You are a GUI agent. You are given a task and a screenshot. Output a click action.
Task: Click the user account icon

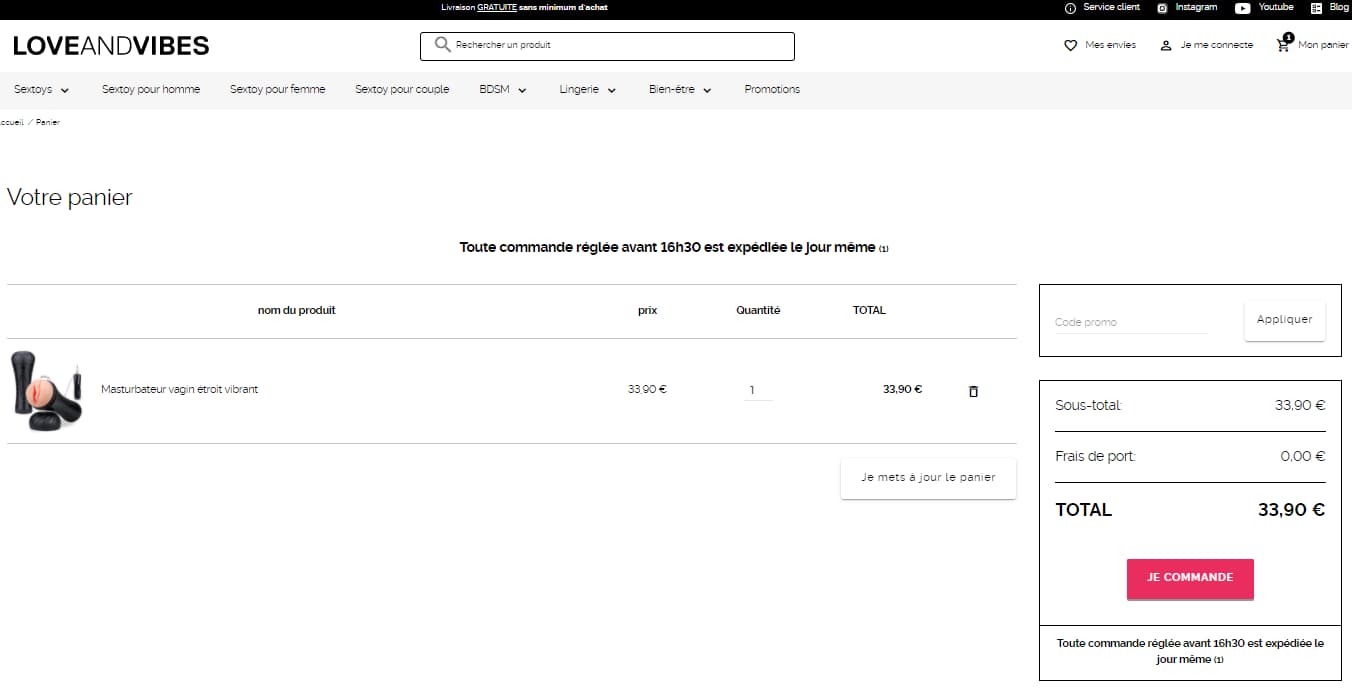point(1165,45)
